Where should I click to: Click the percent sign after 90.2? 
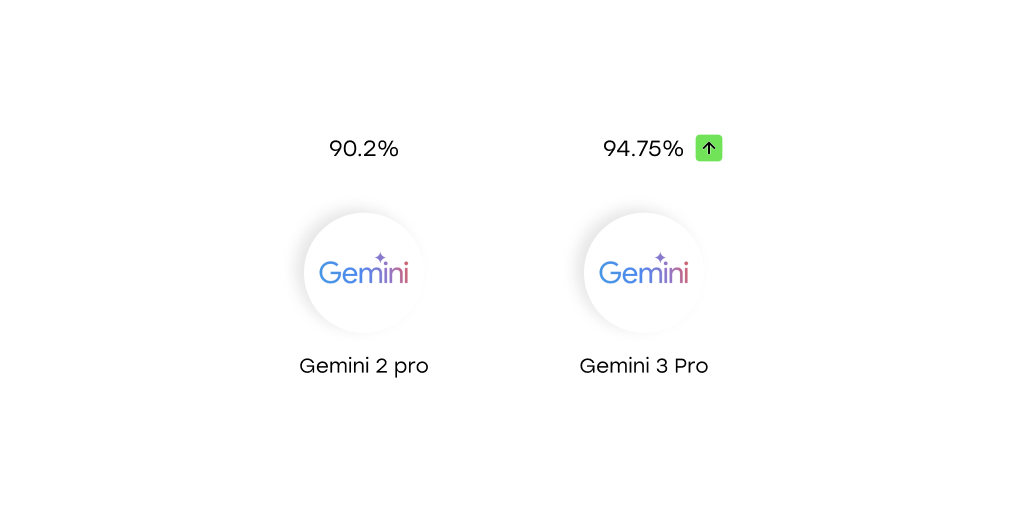pyautogui.click(x=389, y=149)
